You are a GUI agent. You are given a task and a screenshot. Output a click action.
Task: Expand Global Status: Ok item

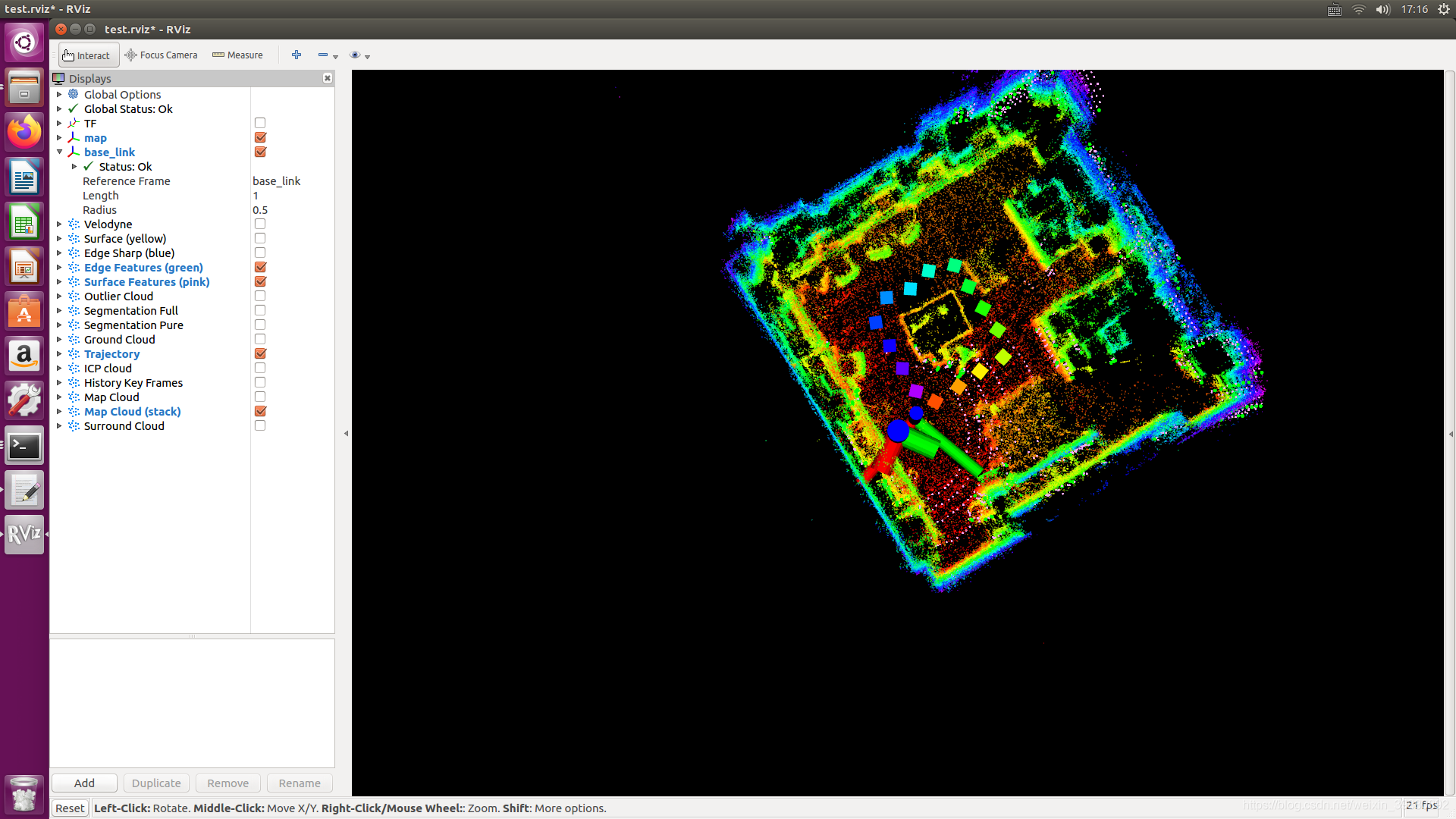tap(59, 108)
